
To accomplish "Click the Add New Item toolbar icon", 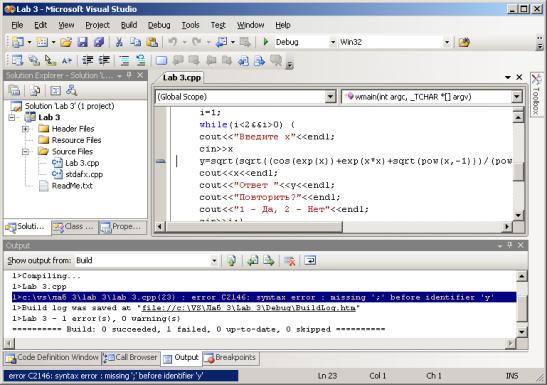I will 42,42.
